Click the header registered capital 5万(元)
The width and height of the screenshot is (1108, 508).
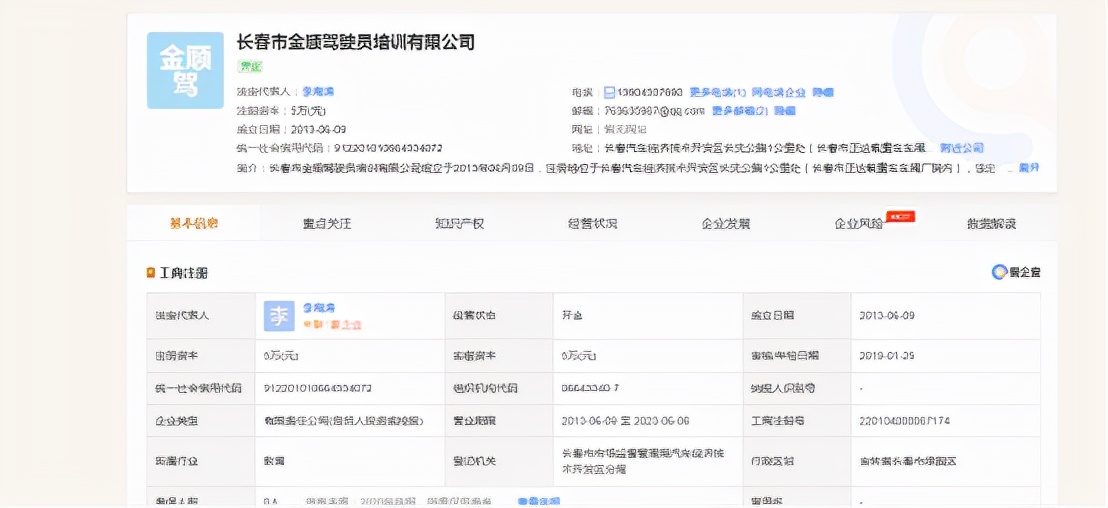(308, 111)
